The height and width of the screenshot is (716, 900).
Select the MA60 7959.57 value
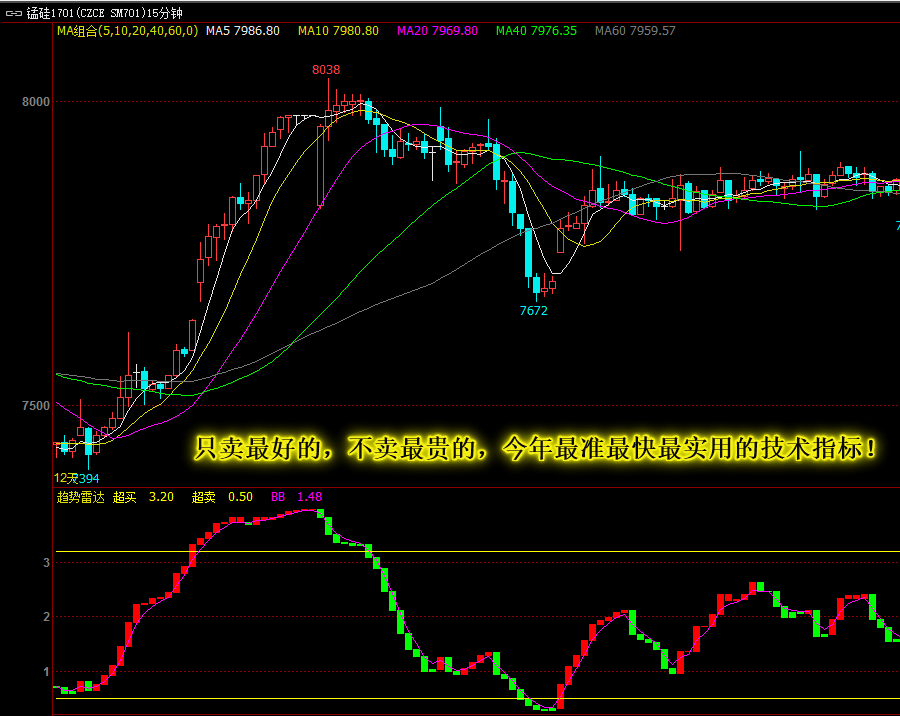point(635,31)
